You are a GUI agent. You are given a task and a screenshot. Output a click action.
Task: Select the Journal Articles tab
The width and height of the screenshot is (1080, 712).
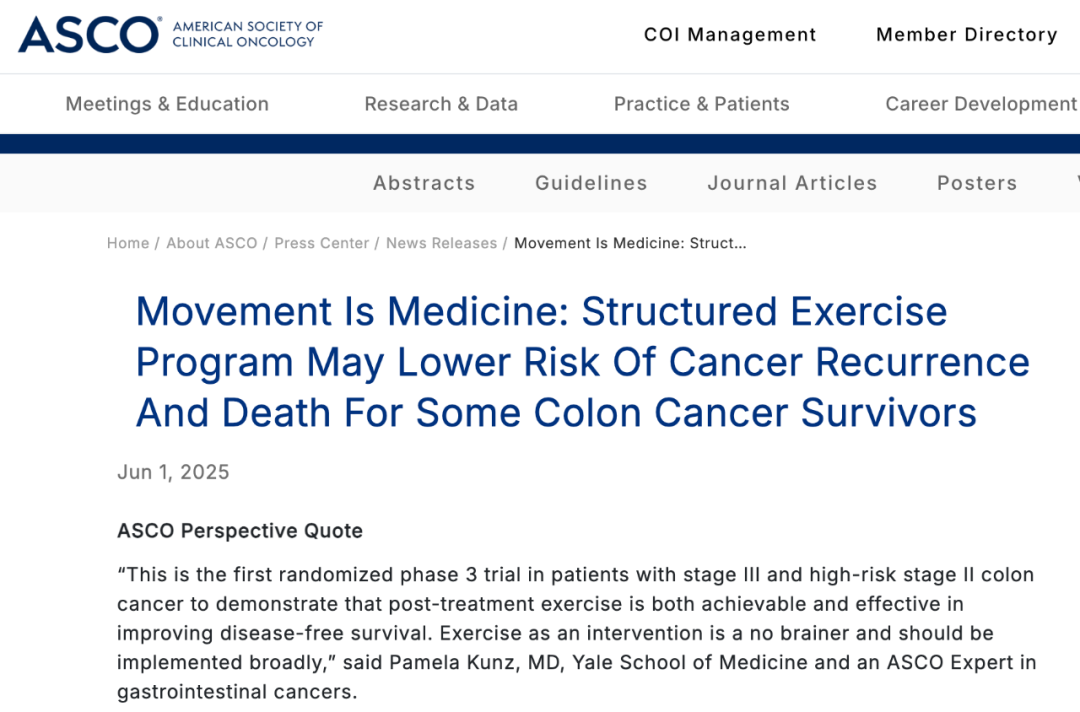pos(792,183)
